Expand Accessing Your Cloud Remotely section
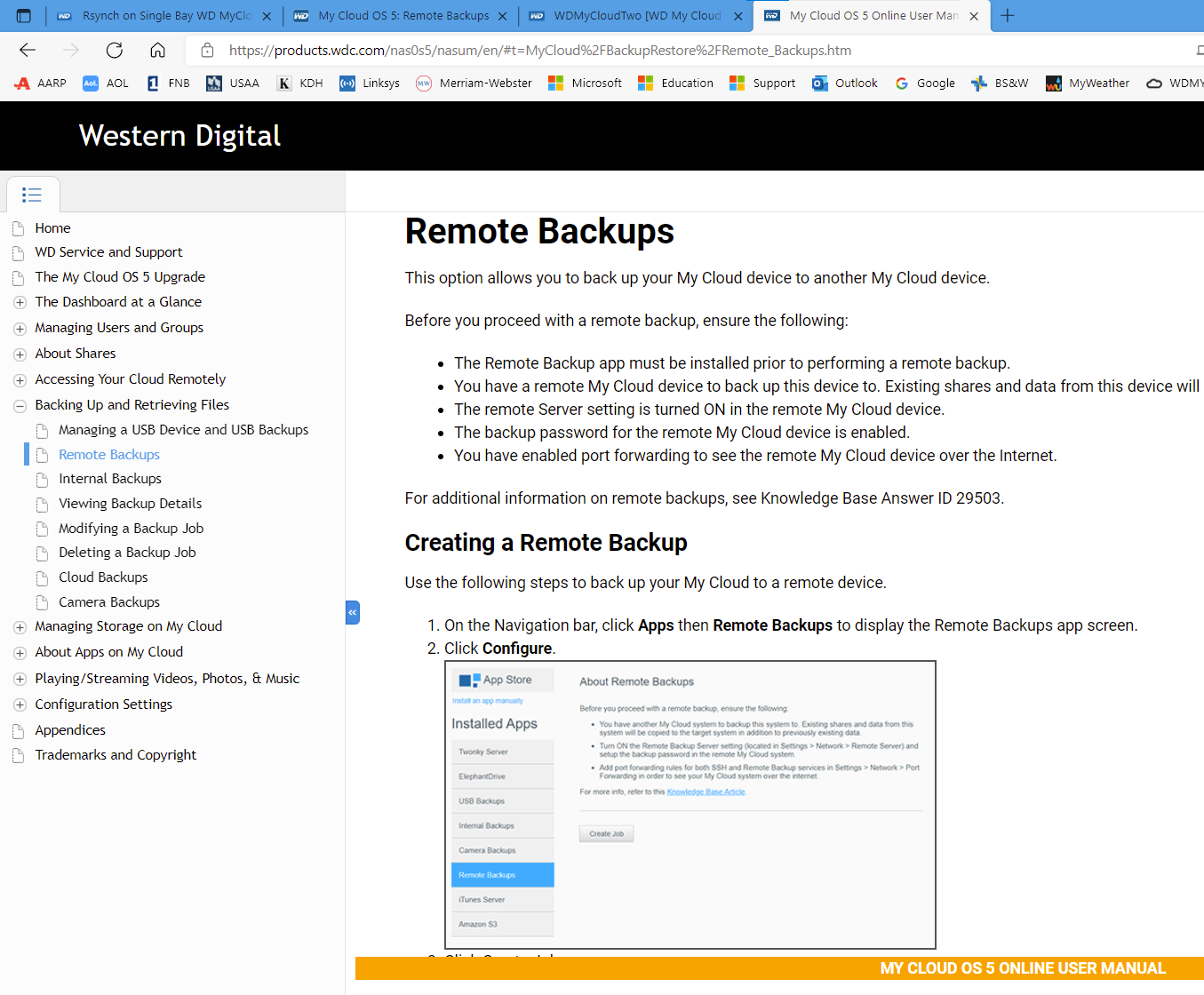This screenshot has width=1204, height=995. pos(20,380)
